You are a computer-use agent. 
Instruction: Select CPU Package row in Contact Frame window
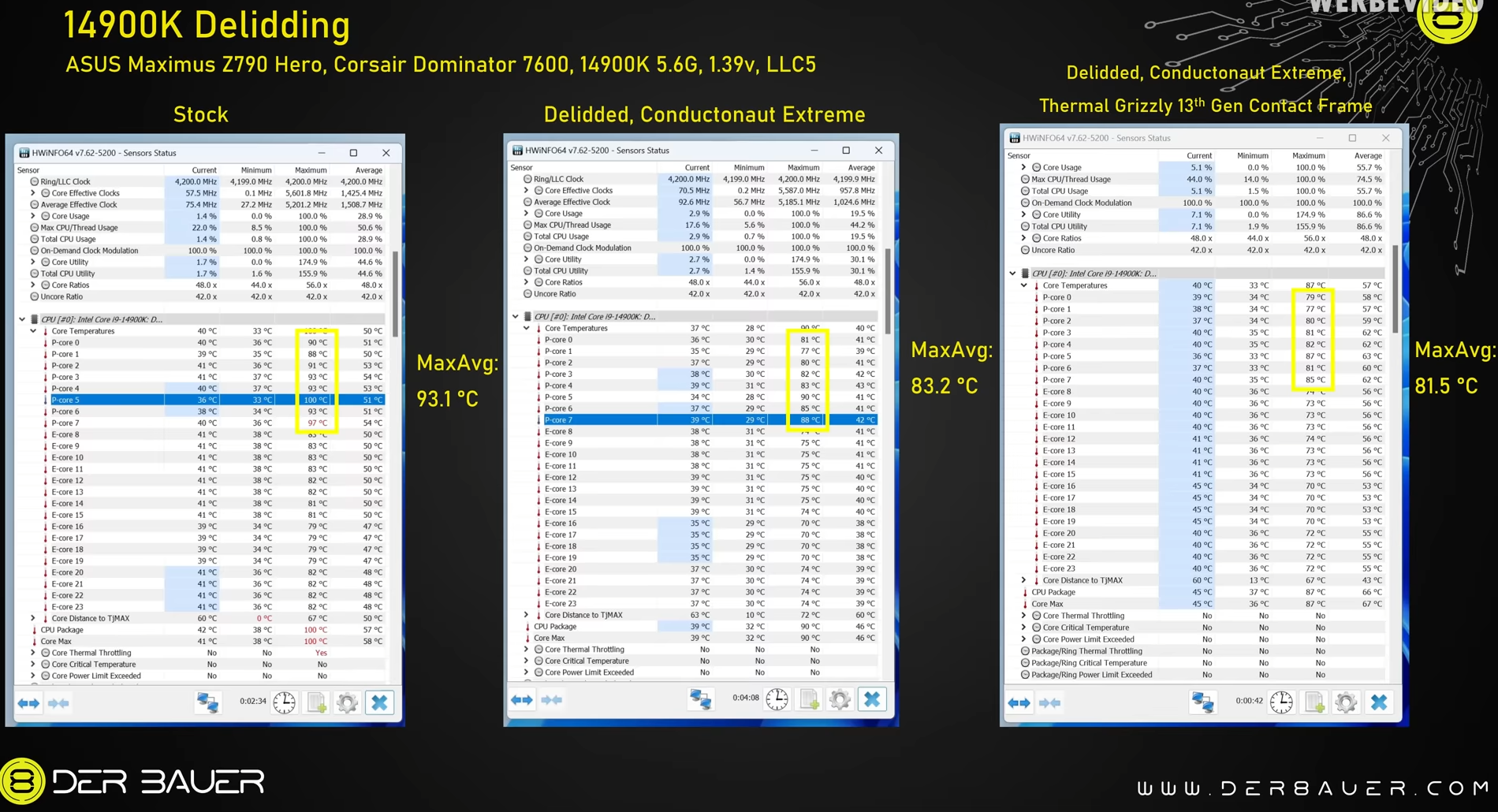click(x=1195, y=592)
